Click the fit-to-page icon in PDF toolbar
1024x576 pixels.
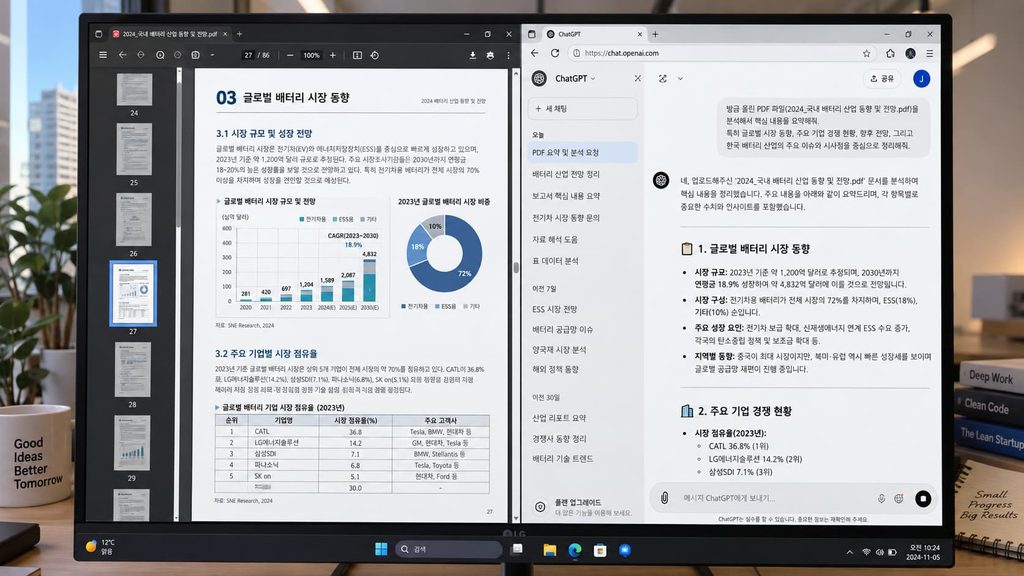coord(357,56)
